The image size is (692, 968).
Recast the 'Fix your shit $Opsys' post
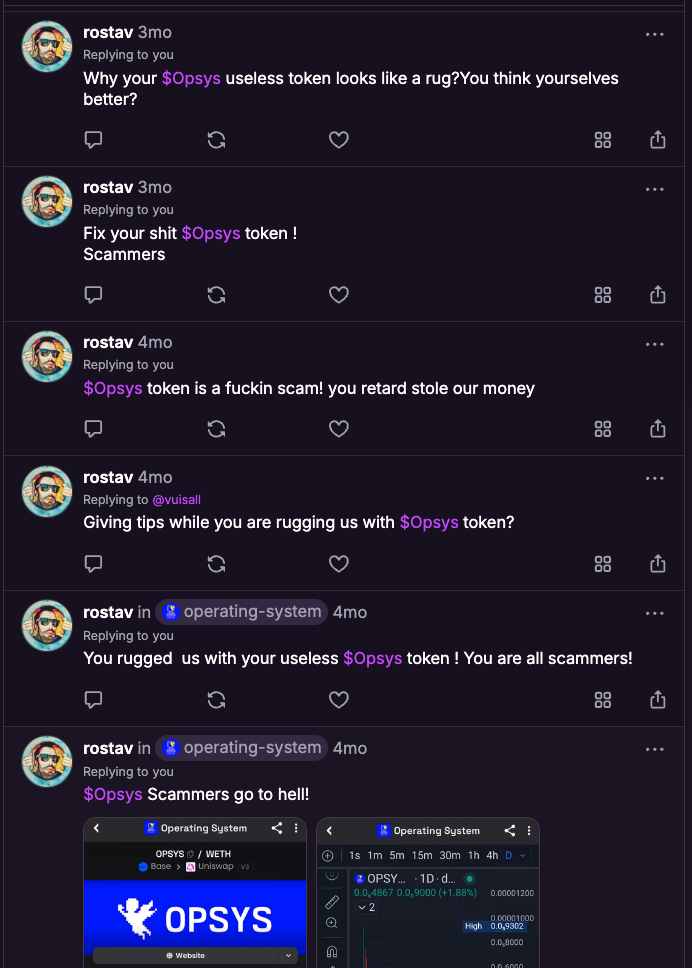click(x=216, y=295)
